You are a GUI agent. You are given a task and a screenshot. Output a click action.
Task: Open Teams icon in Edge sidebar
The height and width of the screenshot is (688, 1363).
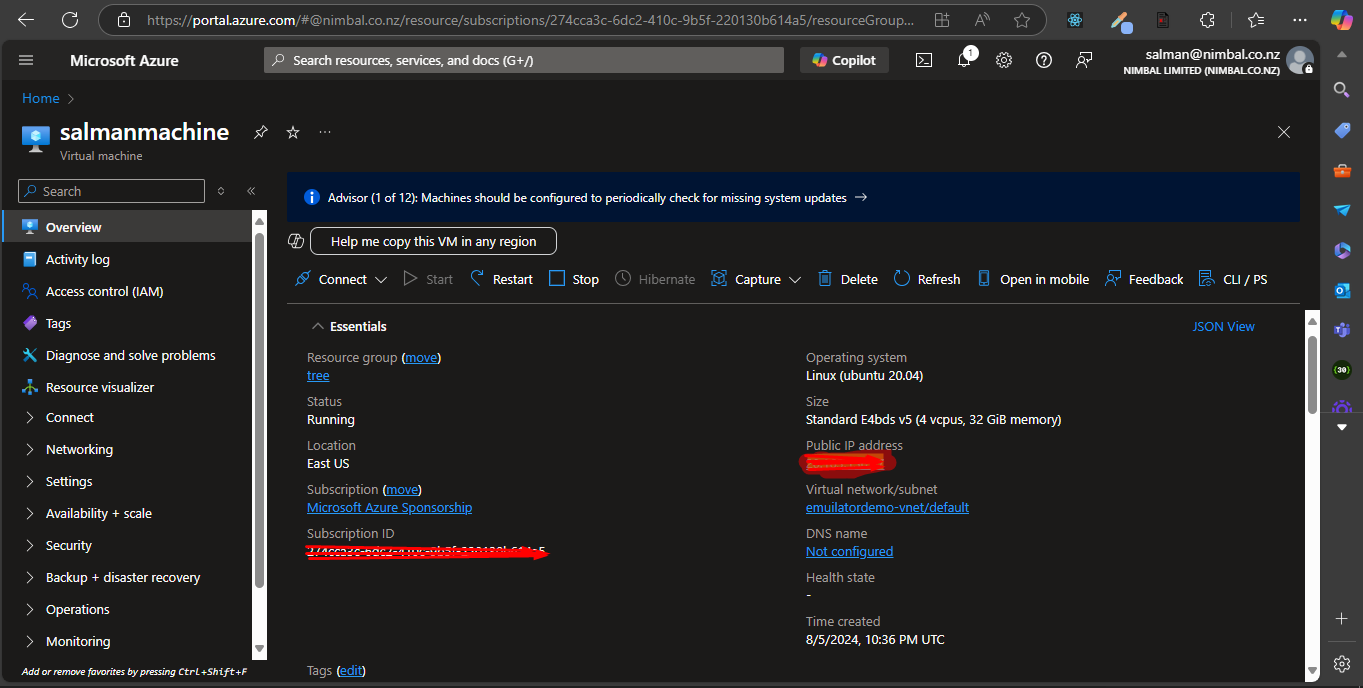point(1342,330)
